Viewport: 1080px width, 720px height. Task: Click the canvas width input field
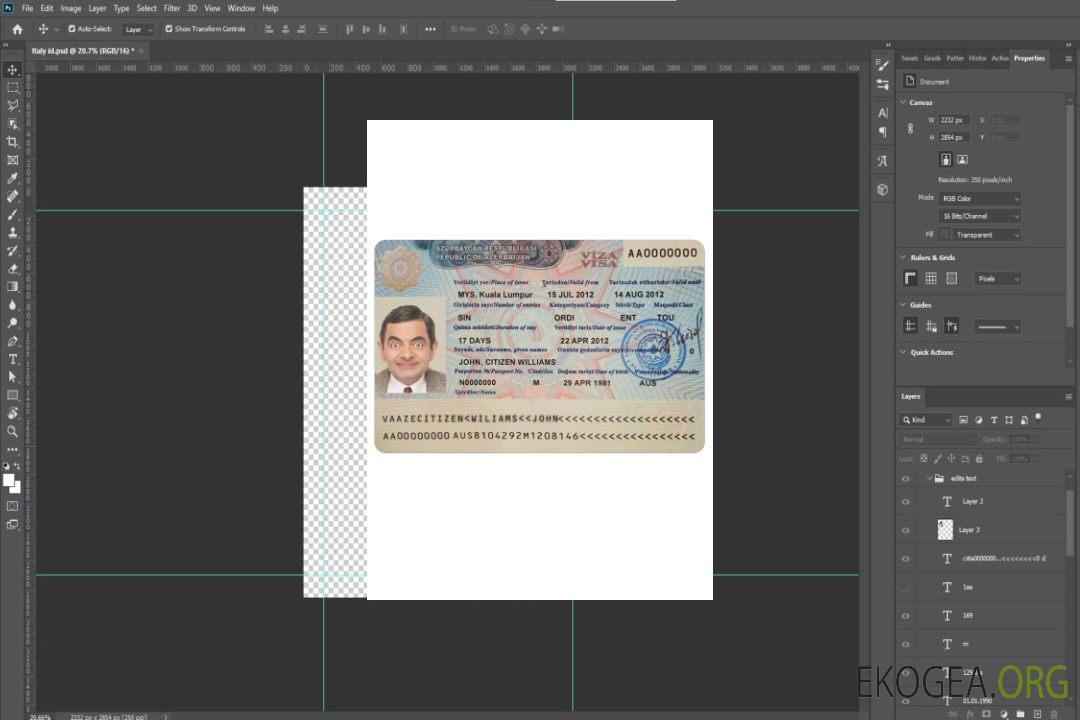tap(954, 120)
